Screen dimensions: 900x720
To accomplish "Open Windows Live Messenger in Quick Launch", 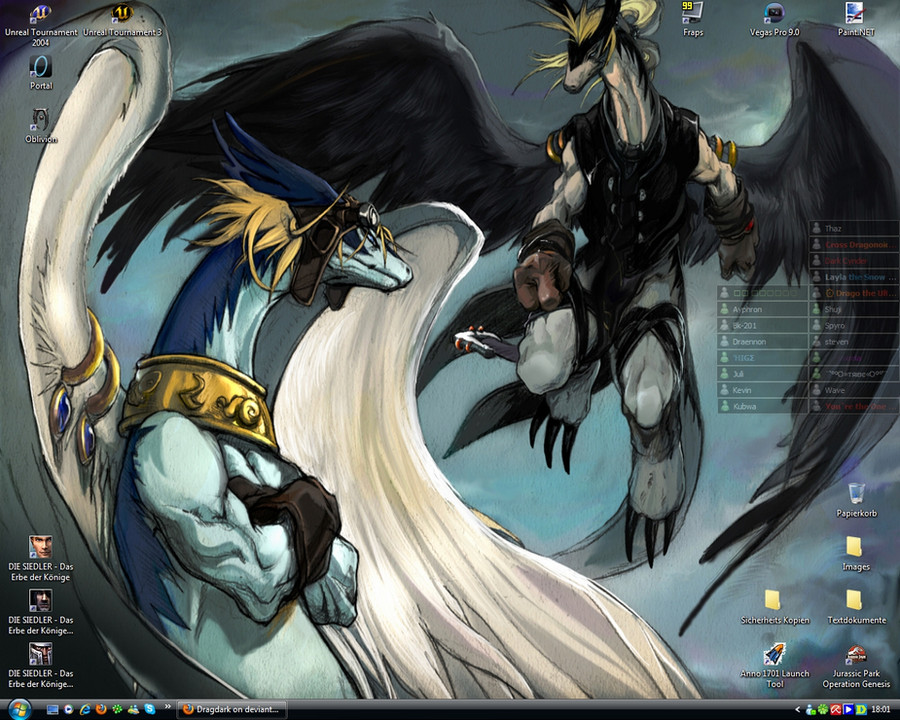I will [134, 710].
